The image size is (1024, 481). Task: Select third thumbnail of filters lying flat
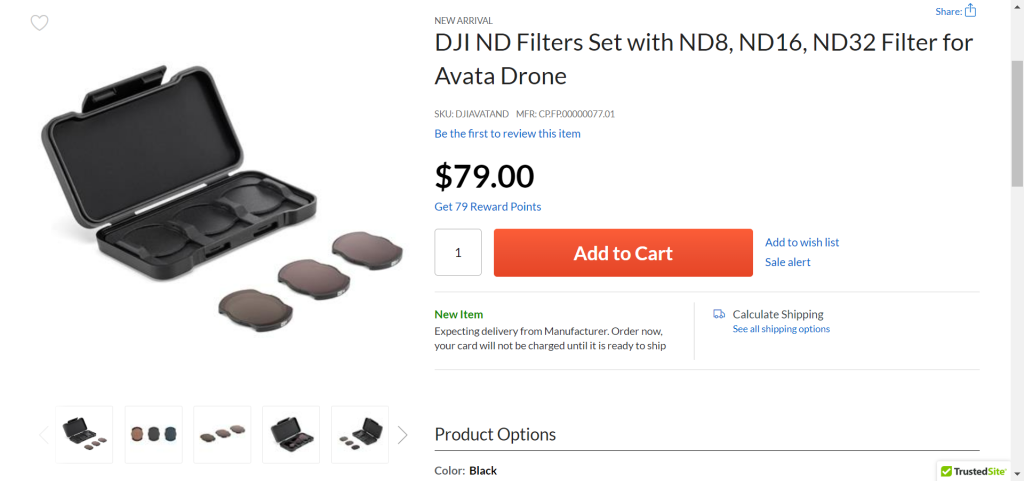(x=222, y=434)
